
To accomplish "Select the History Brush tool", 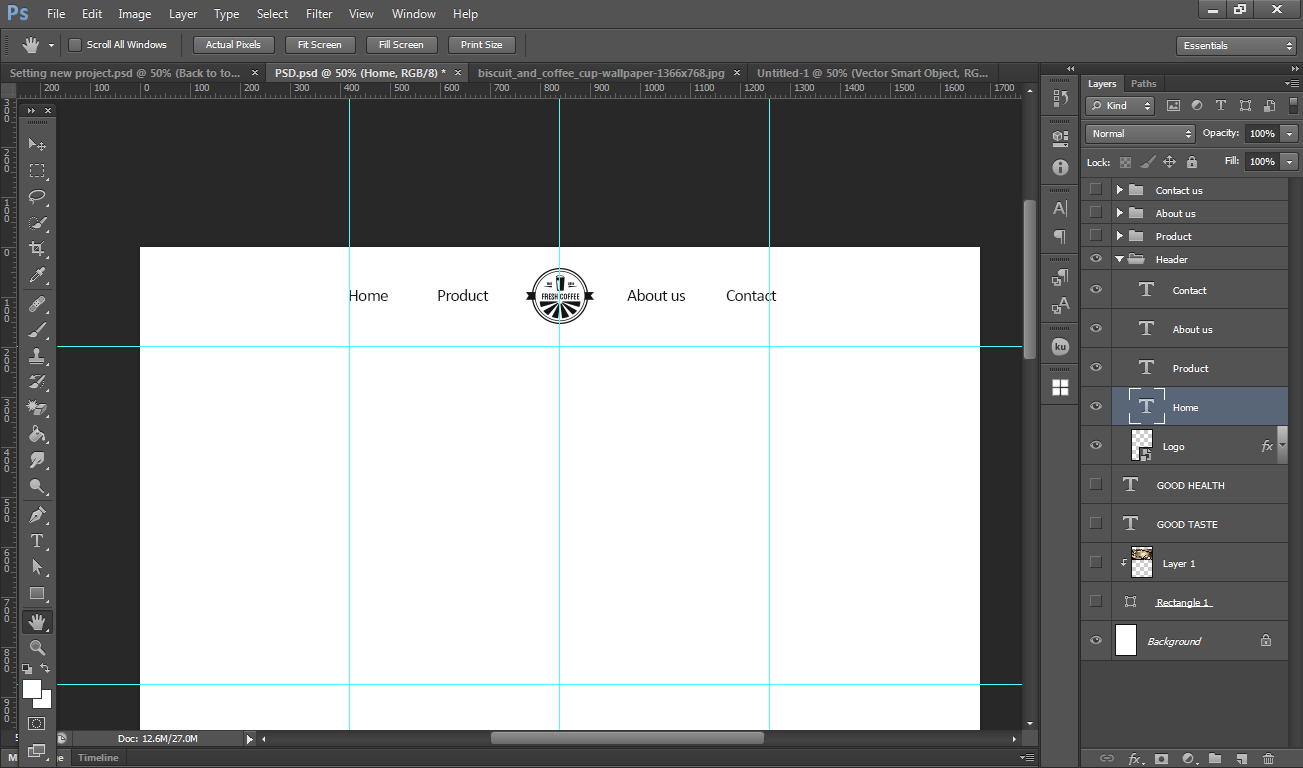I will (37, 381).
